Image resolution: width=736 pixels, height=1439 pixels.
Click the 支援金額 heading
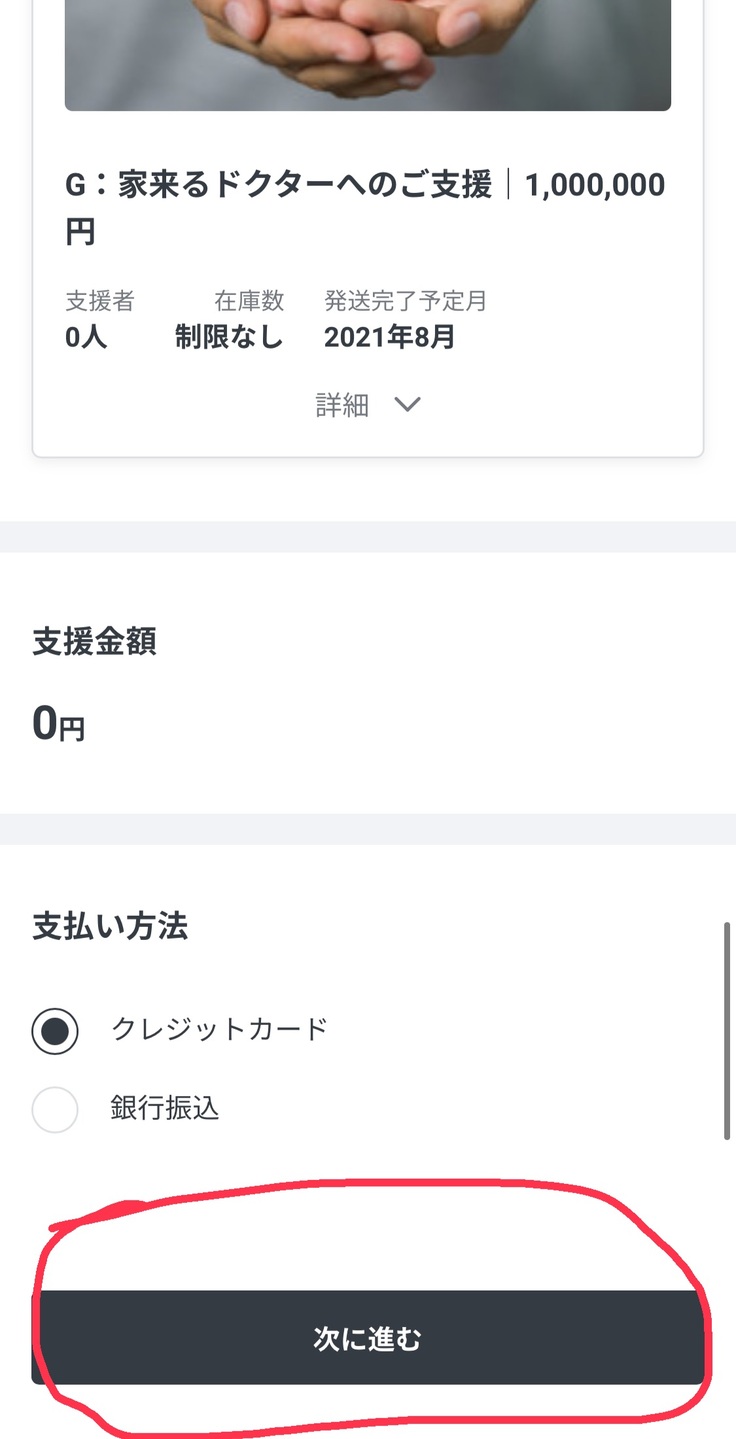pos(94,642)
